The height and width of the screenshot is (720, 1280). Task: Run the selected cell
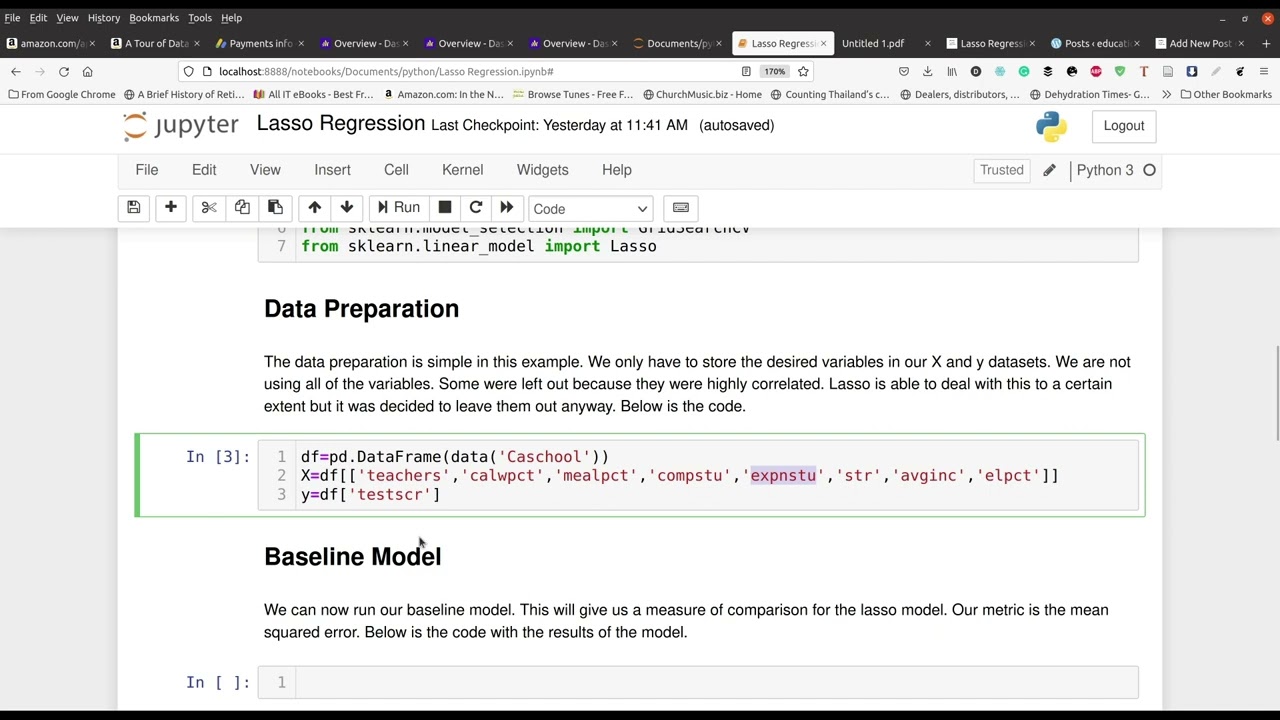(x=398, y=208)
